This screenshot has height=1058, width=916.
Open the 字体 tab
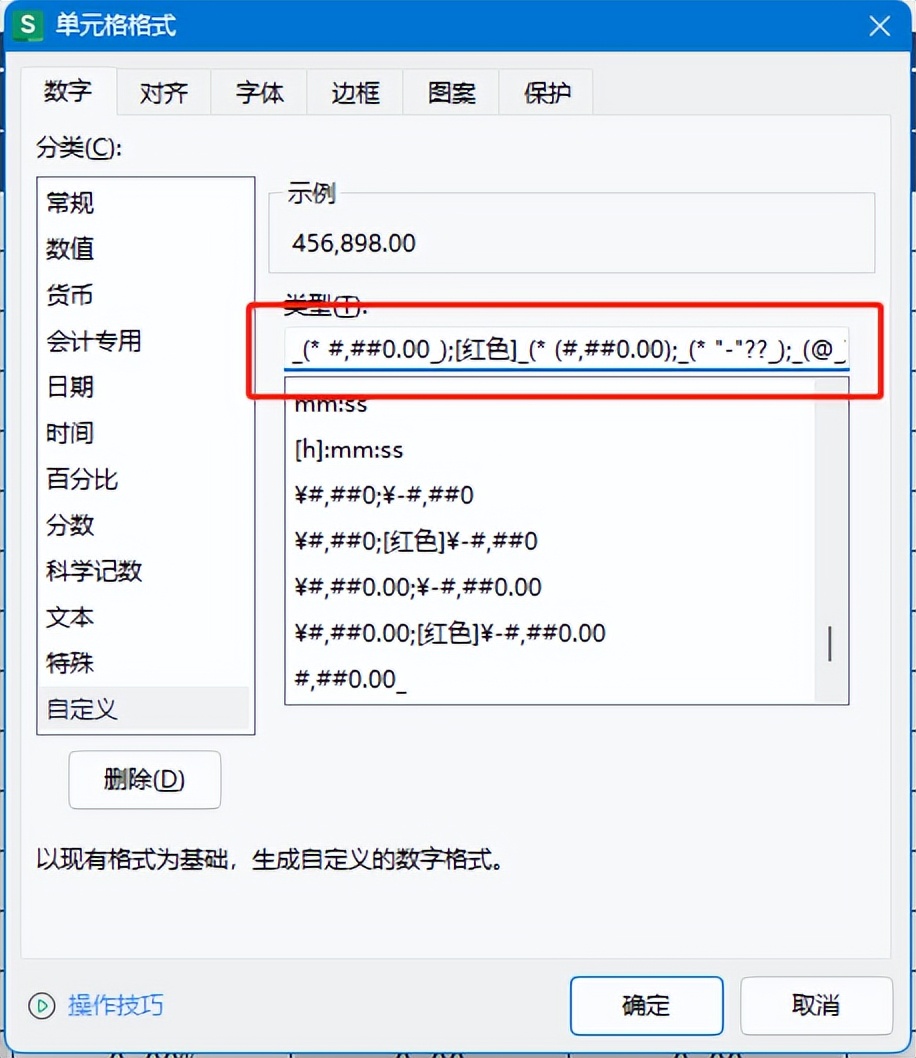pyautogui.click(x=260, y=92)
